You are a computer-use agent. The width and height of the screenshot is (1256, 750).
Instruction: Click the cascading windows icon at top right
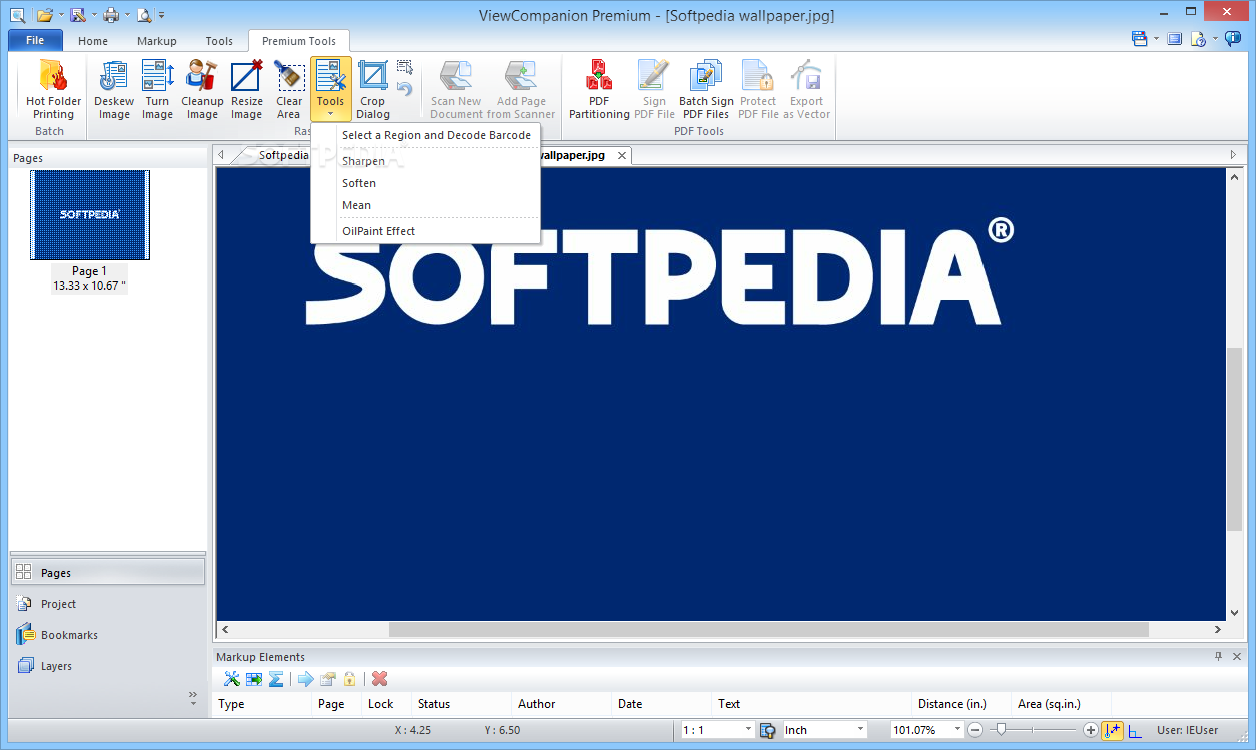[x=1139, y=39]
